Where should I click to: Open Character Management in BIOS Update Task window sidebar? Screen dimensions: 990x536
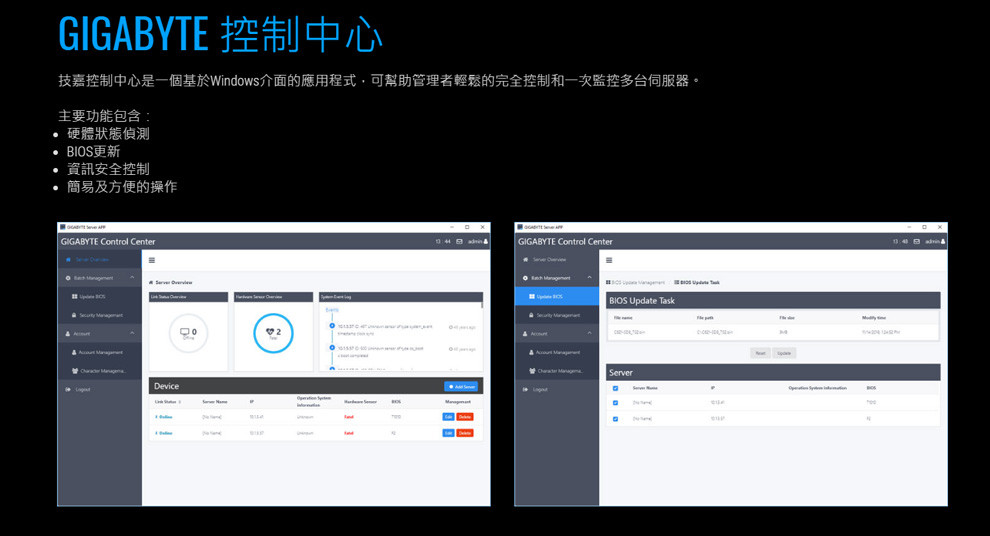(557, 371)
